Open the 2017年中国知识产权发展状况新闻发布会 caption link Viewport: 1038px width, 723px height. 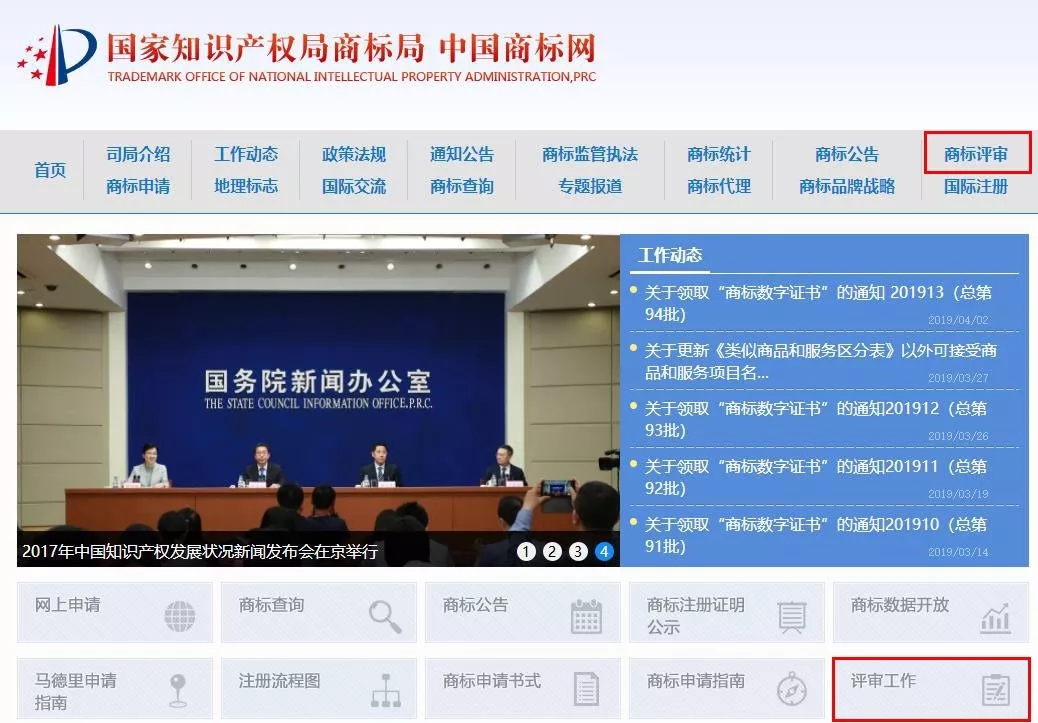coord(200,551)
